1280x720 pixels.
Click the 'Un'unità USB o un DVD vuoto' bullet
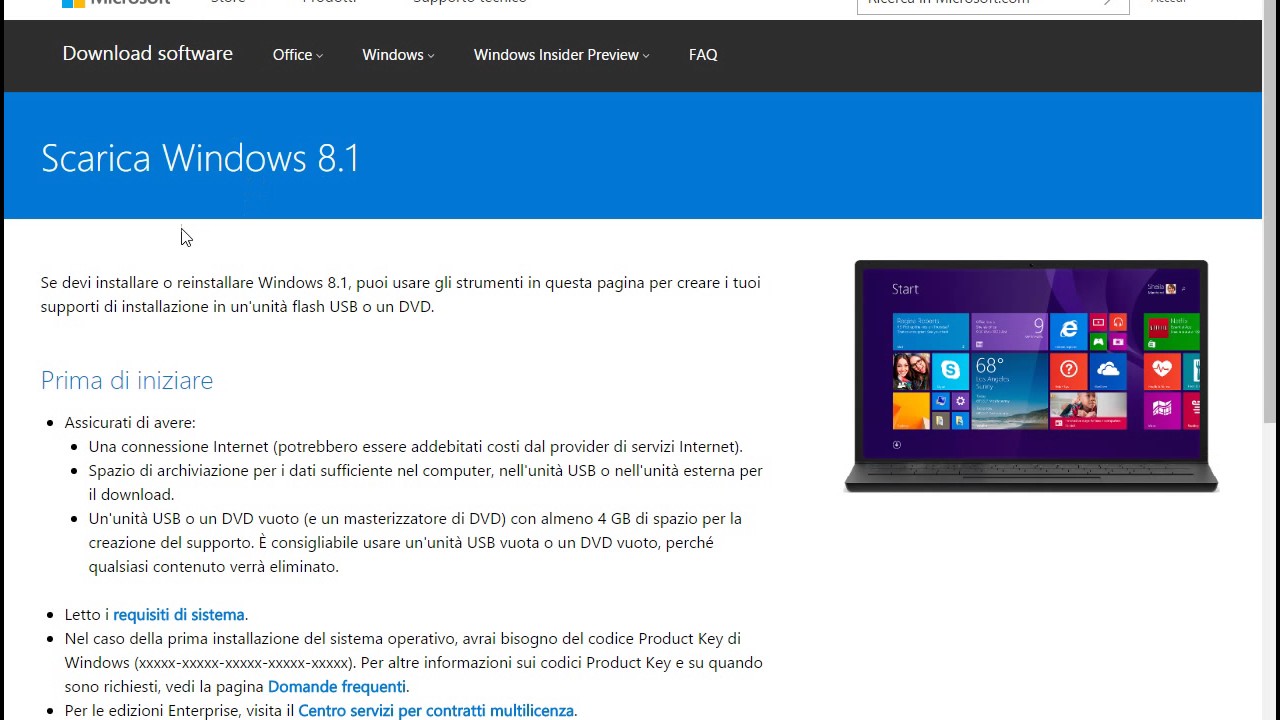pyautogui.click(x=415, y=542)
